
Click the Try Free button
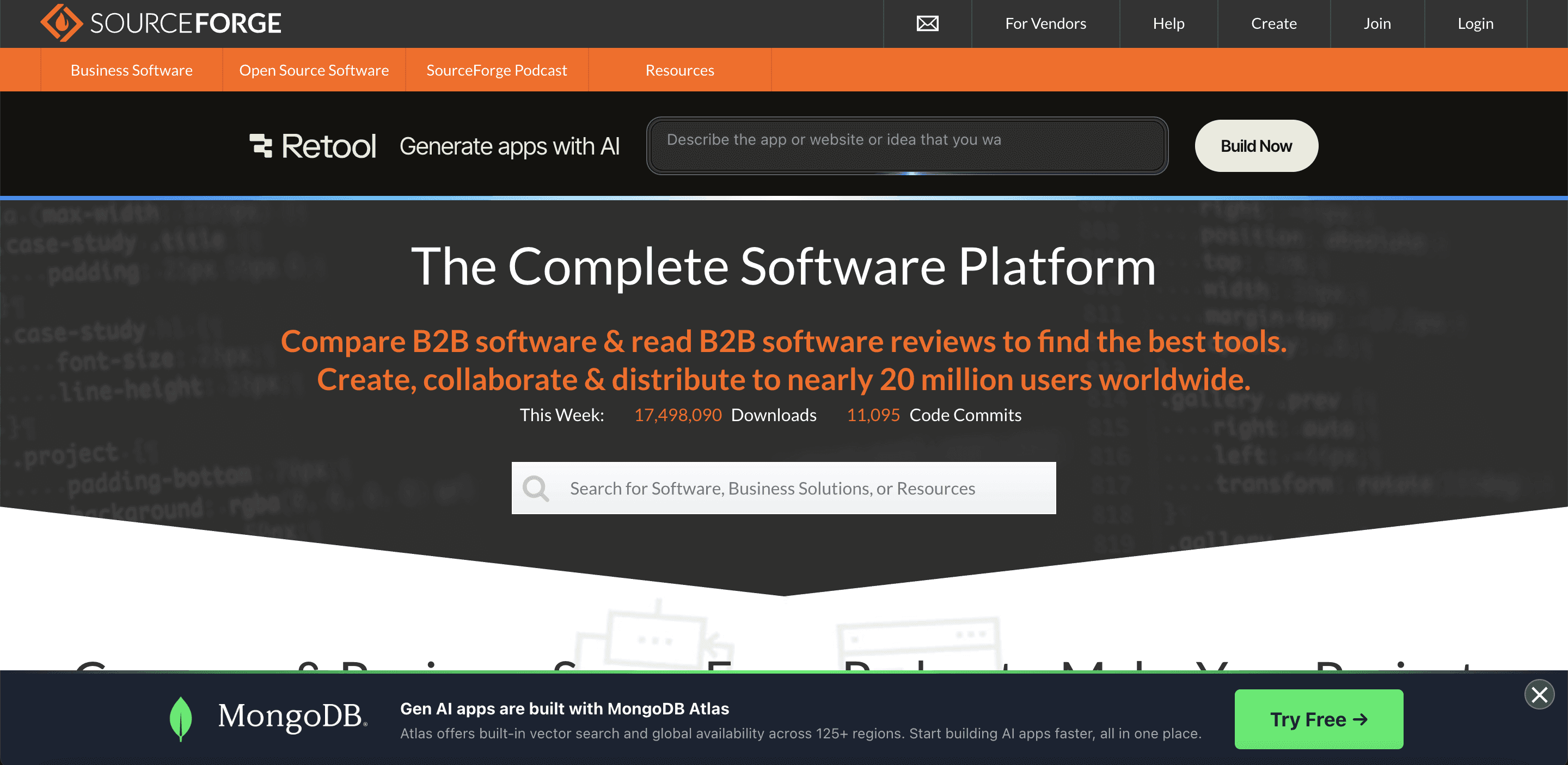1319,719
